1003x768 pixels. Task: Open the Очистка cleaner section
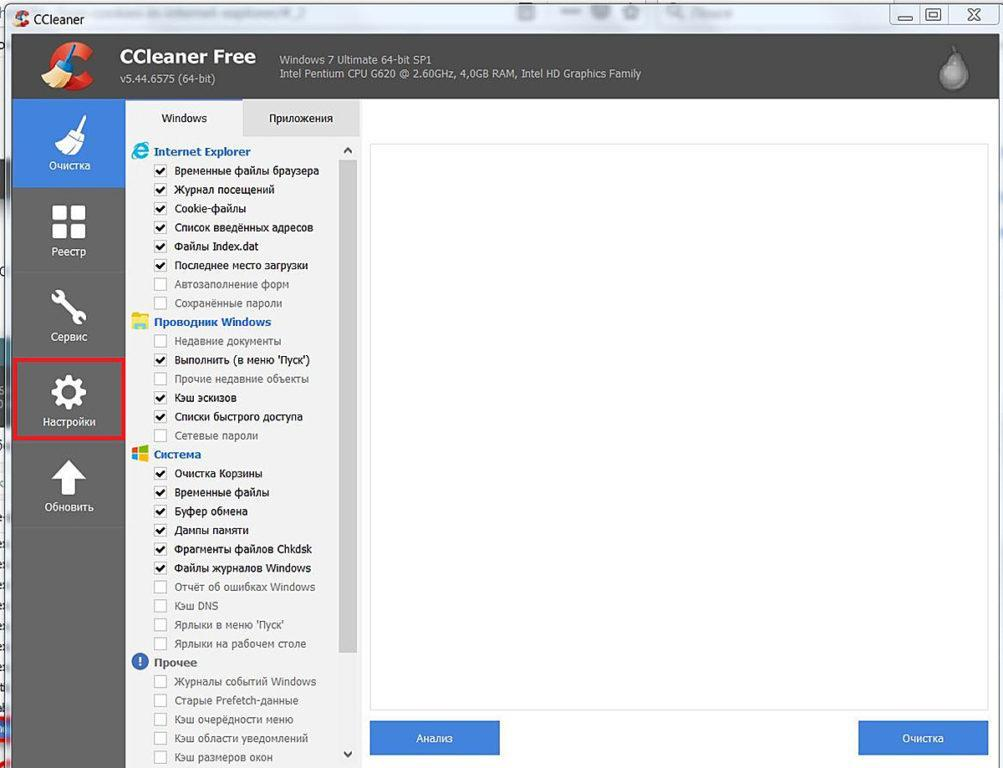tap(68, 143)
